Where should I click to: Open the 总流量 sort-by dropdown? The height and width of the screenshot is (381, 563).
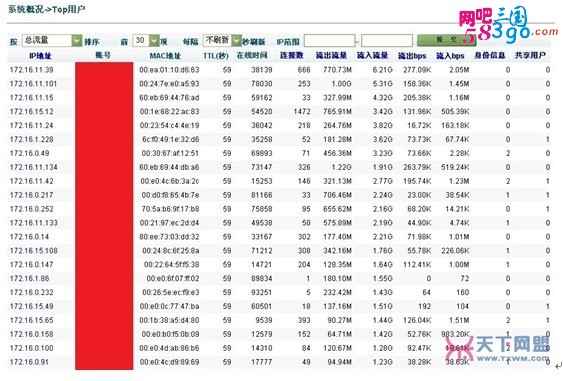point(52,41)
